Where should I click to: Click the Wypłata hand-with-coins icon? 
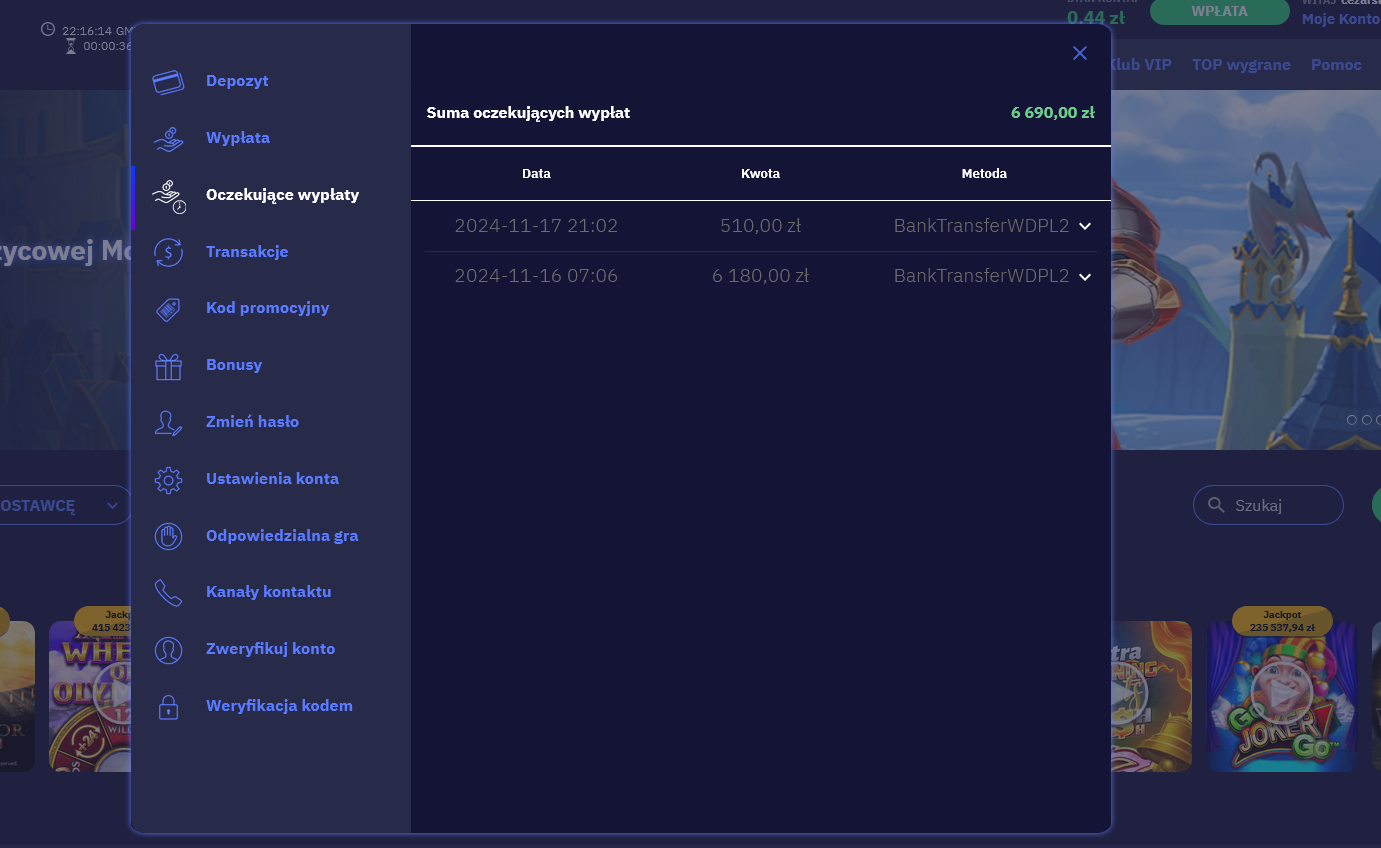(x=168, y=138)
